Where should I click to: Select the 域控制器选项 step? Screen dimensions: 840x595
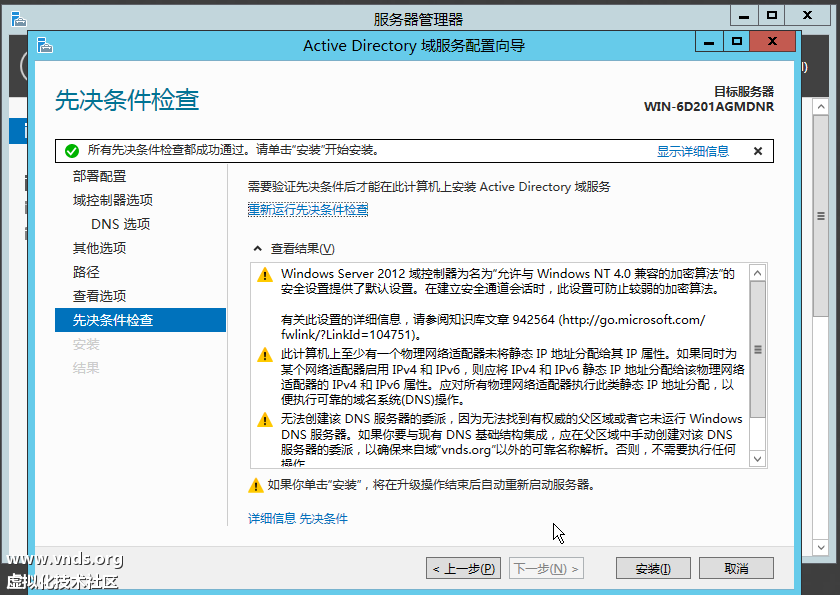click(112, 200)
